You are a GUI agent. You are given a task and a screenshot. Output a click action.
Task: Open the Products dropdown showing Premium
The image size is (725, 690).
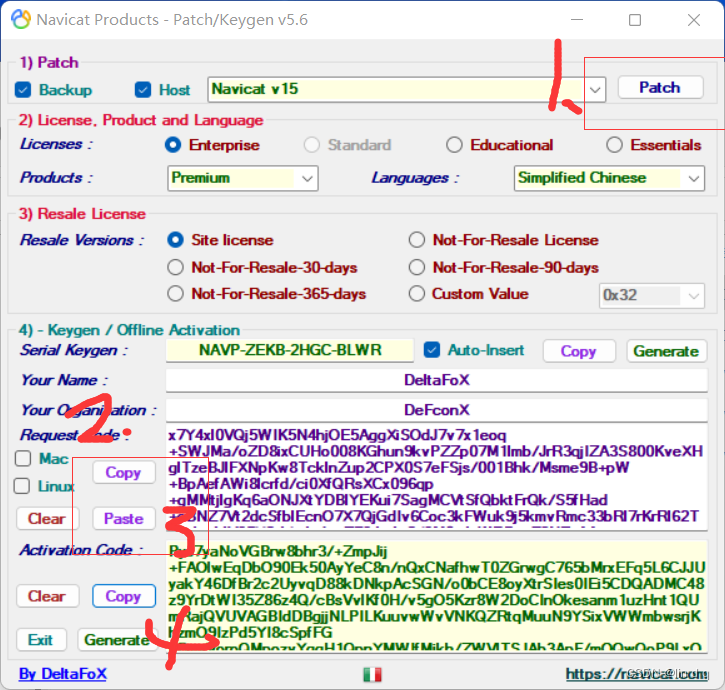click(307, 179)
